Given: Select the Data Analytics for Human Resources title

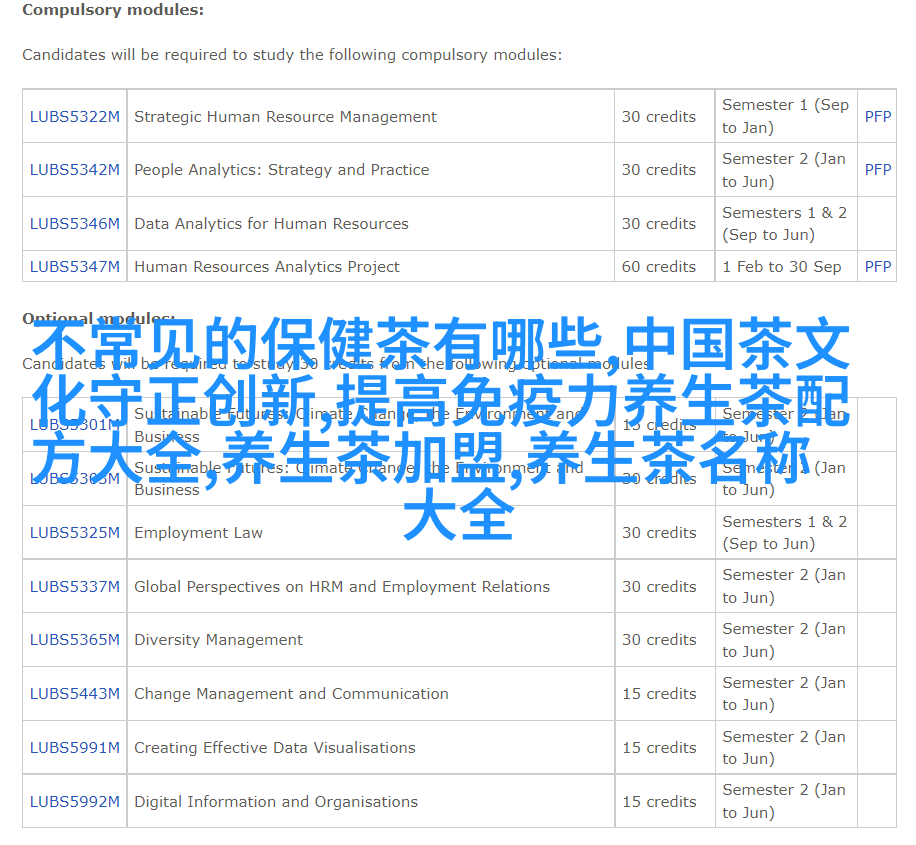Looking at the screenshot, I should pyautogui.click(x=271, y=224).
